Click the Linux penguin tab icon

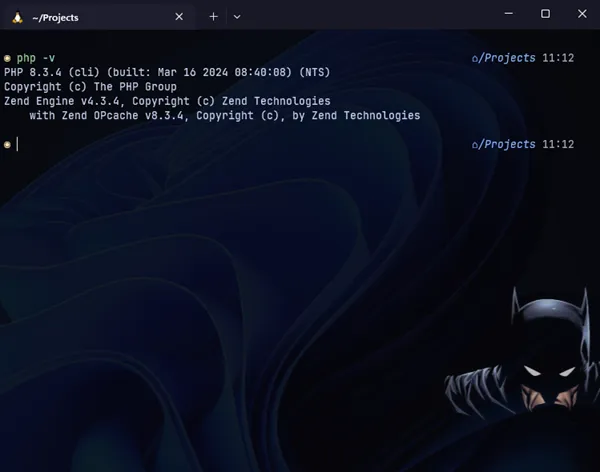point(17,17)
